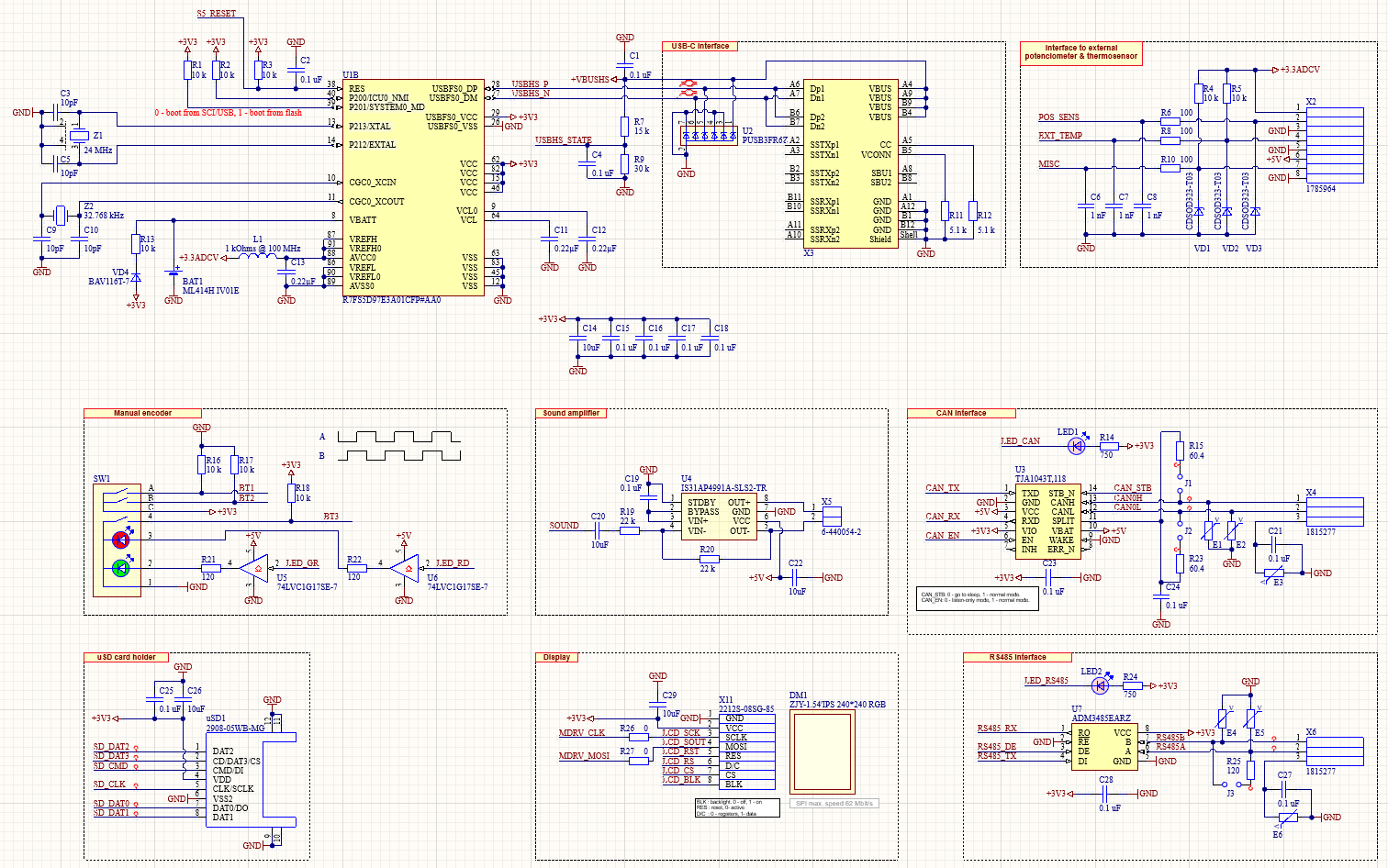Click the CAN_STB net label
The height and width of the screenshot is (868, 1388).
1133,488
